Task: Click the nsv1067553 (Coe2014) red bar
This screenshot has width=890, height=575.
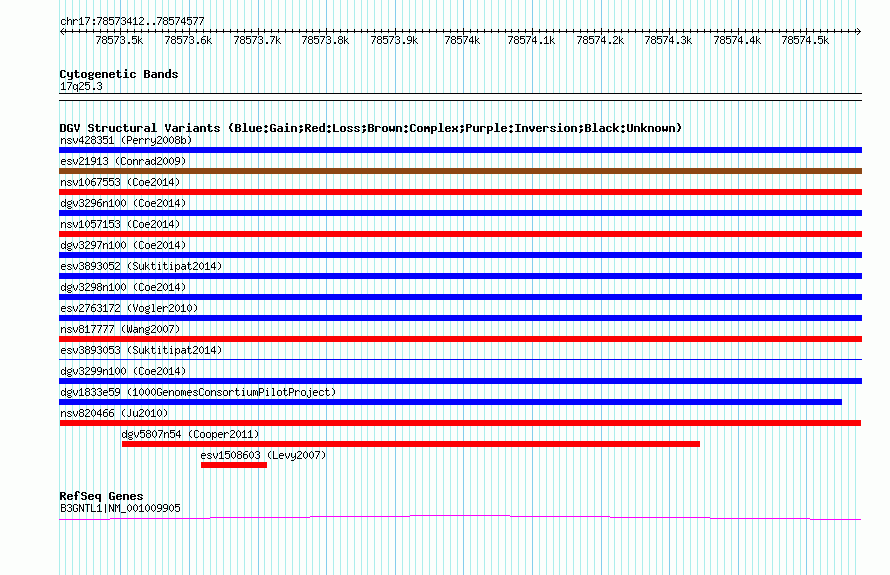Action: point(460,192)
